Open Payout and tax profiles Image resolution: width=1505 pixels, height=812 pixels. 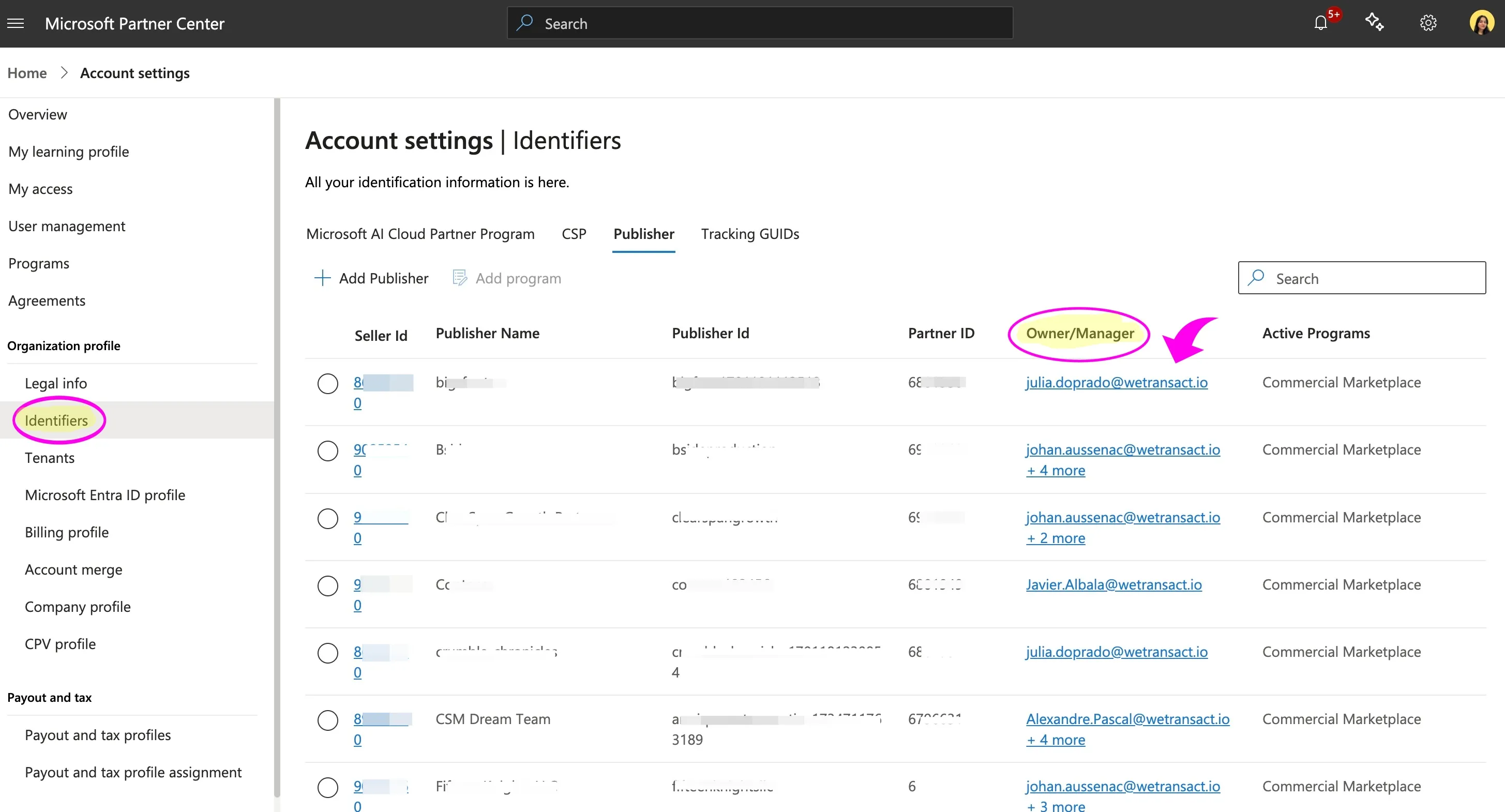[98, 735]
